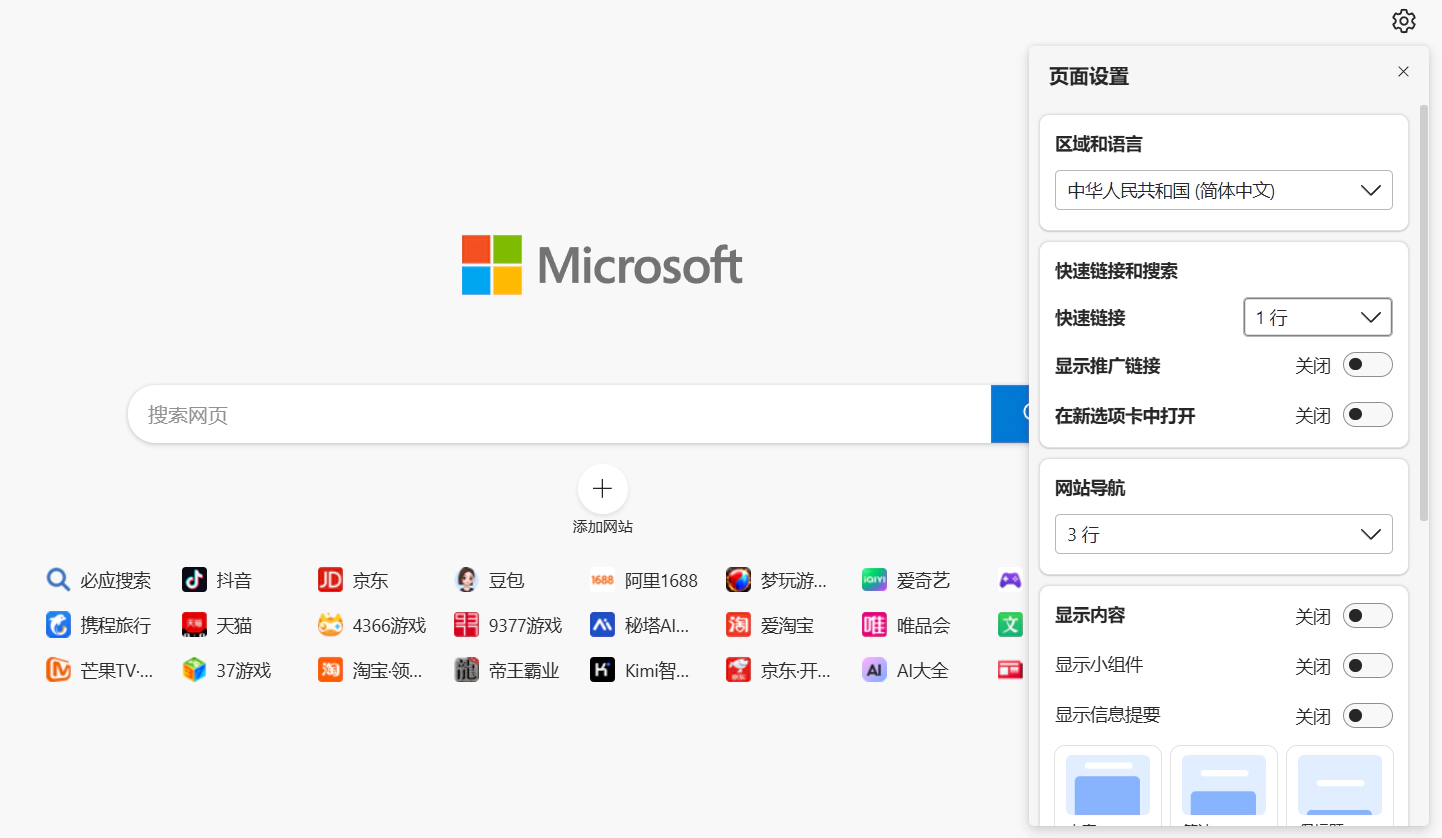The width and height of the screenshot is (1442, 838).
Task: Open the 9377游戏 icon shortcut
Action: 466,625
